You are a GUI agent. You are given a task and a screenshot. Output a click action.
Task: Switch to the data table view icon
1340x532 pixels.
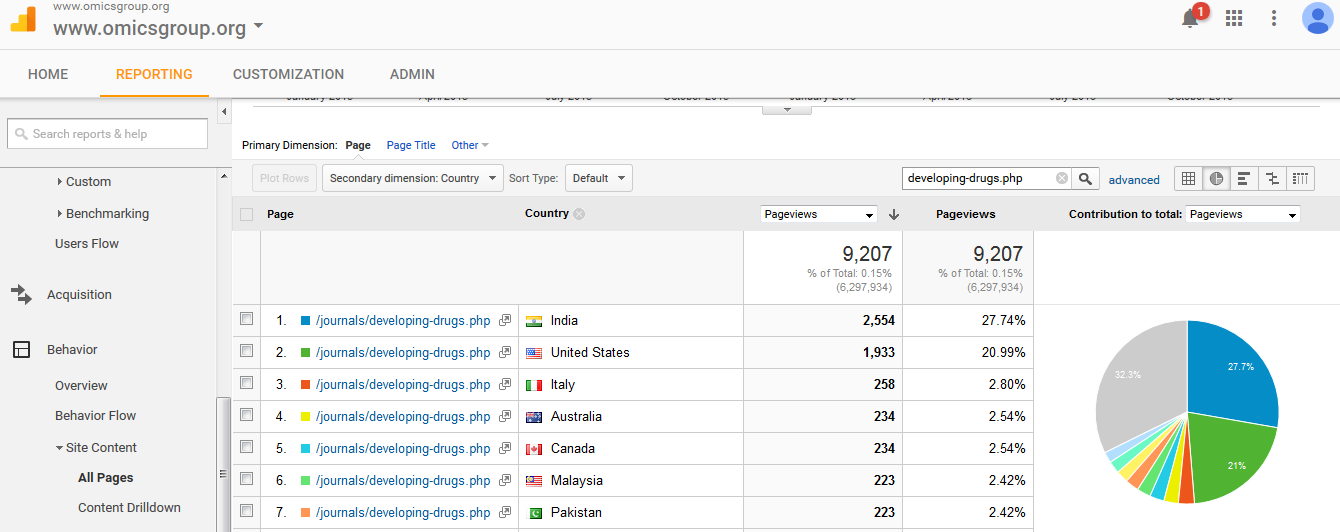(1188, 179)
